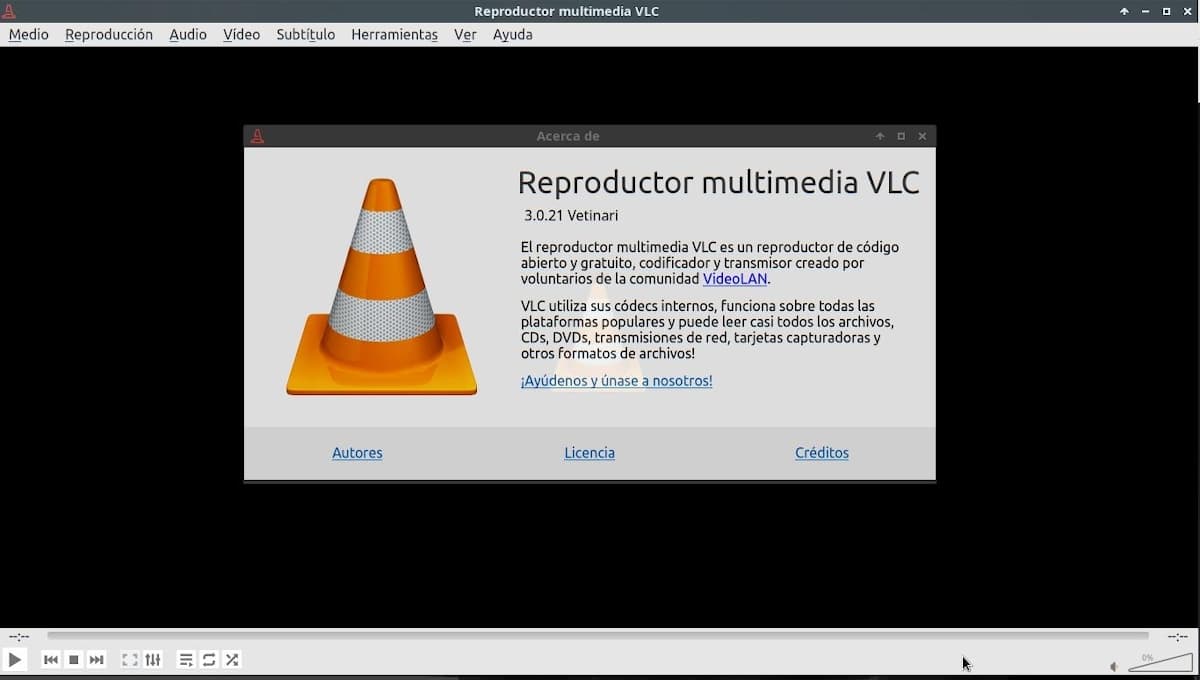1200x680 pixels.
Task: Toggle random shuffle playback
Action: click(232, 660)
